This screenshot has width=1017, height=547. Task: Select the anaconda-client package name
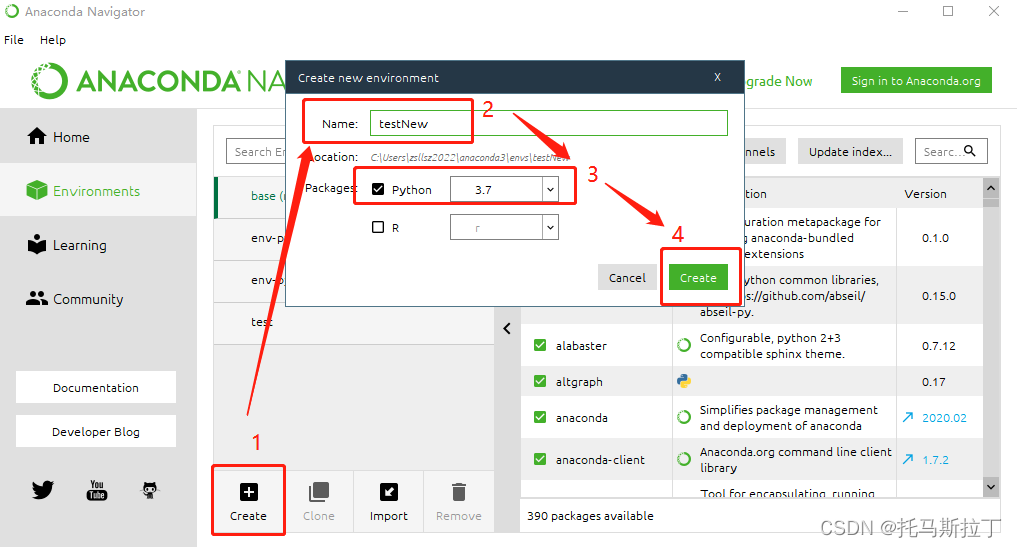[600, 459]
